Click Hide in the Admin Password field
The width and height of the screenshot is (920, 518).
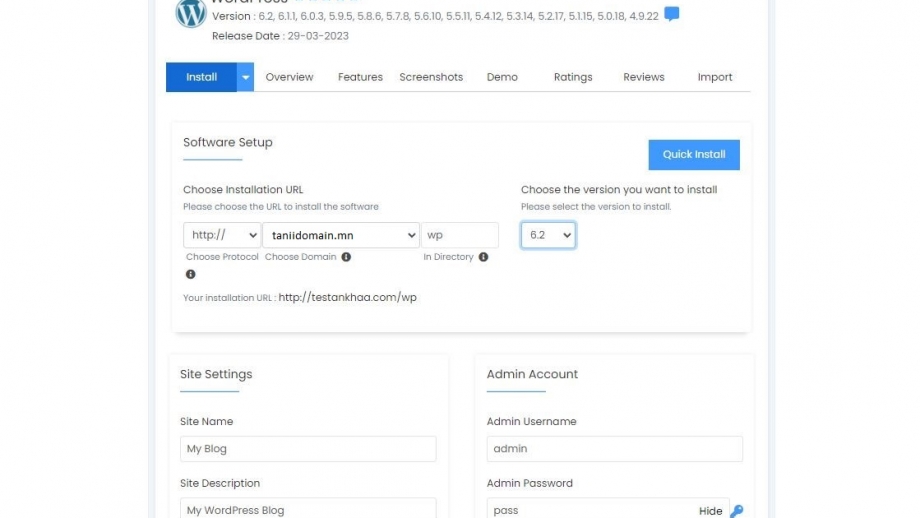pyautogui.click(x=711, y=511)
